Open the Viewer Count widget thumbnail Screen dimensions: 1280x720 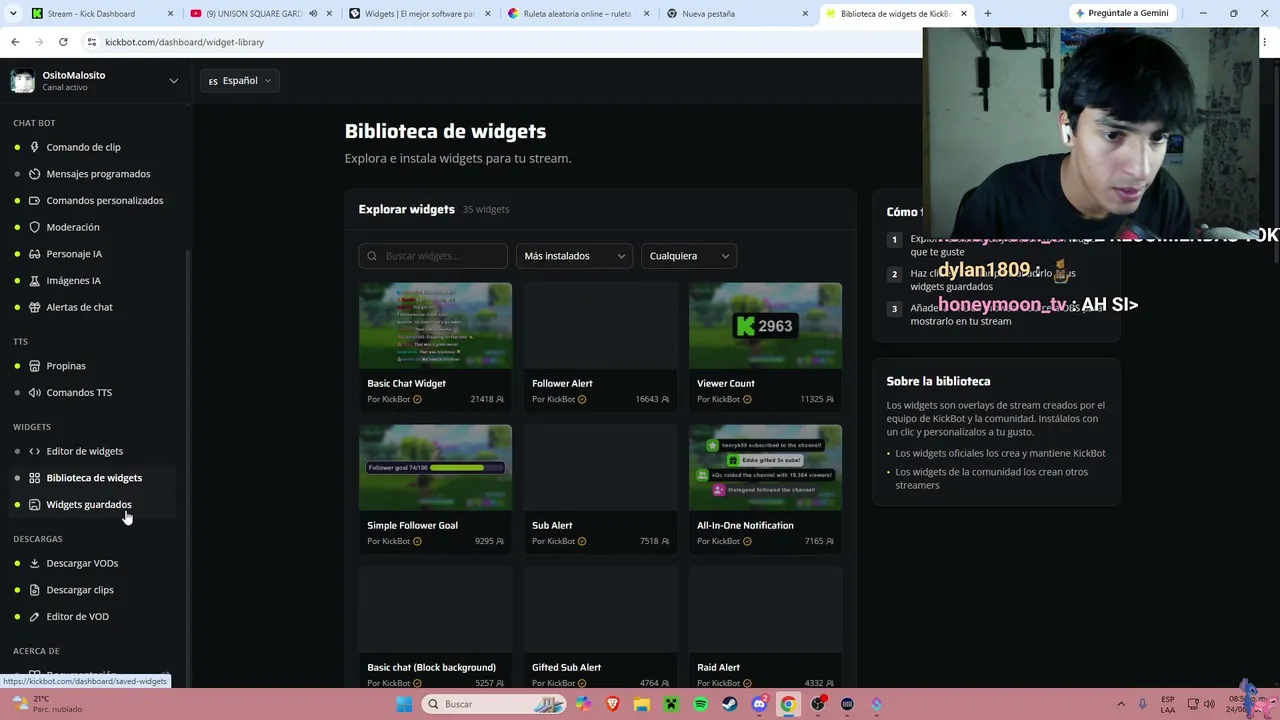click(765, 326)
